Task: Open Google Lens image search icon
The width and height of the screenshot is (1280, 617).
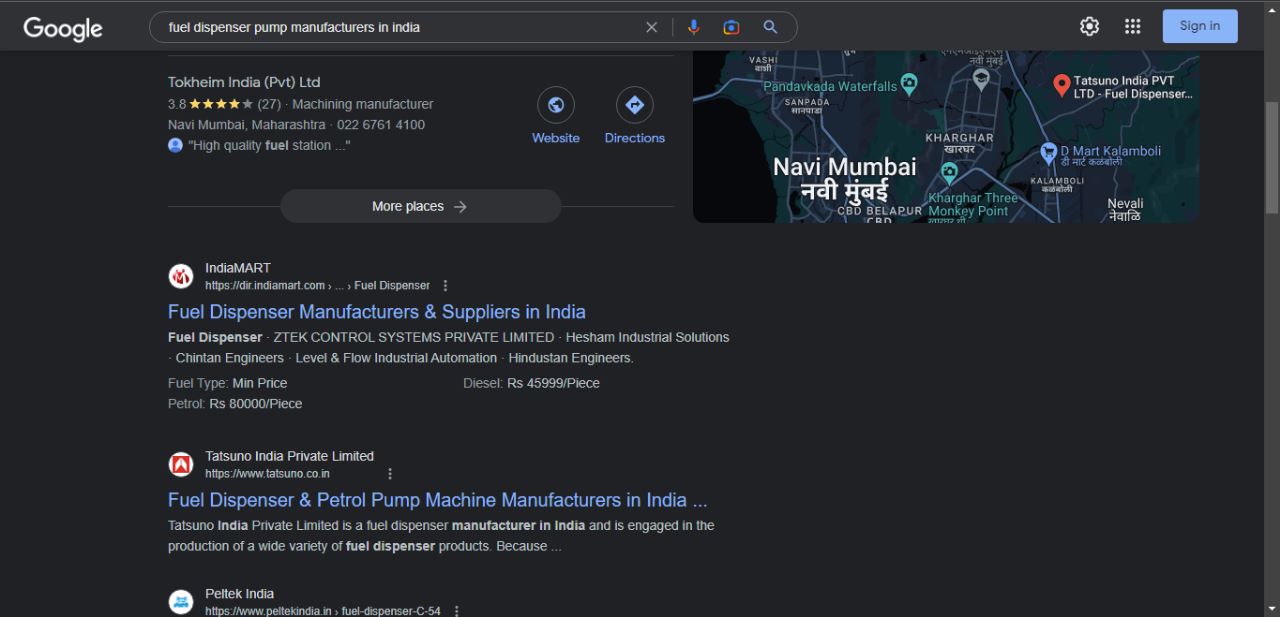Action: coord(731,27)
